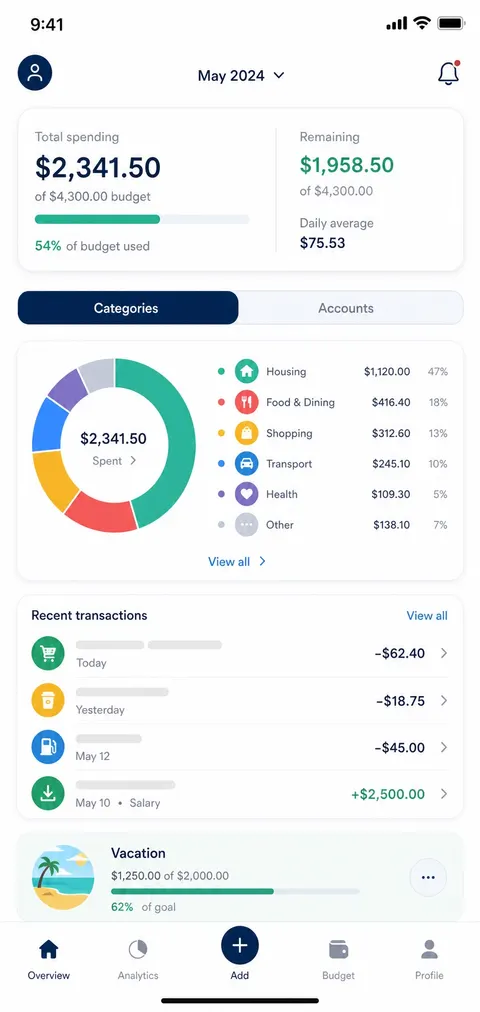Click the salary download-arrow transaction icon

(48, 794)
